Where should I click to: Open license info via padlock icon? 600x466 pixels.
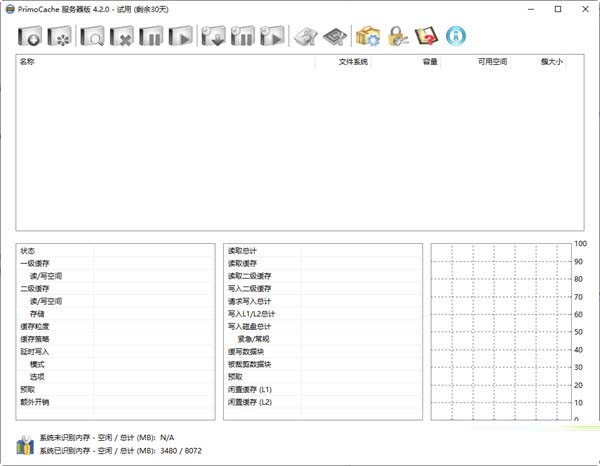tap(397, 38)
